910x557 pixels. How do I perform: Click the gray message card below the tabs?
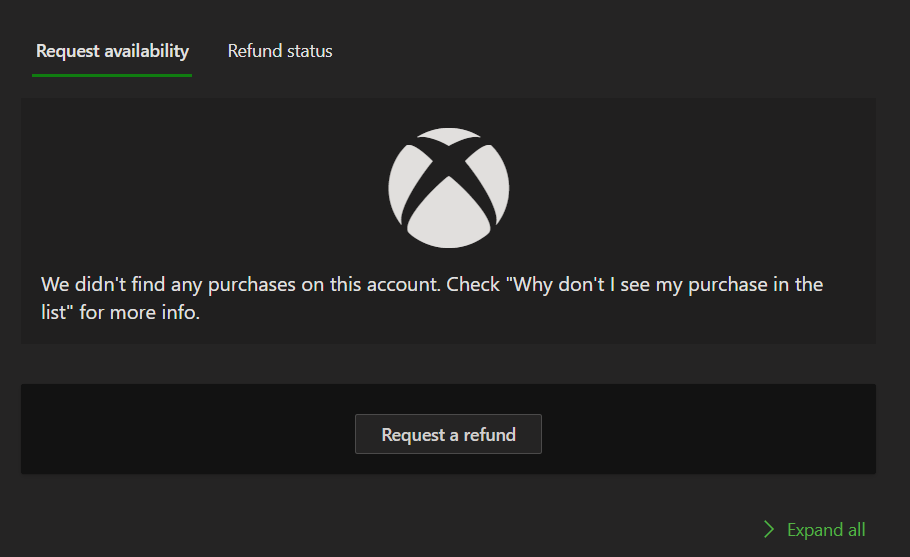click(448, 221)
